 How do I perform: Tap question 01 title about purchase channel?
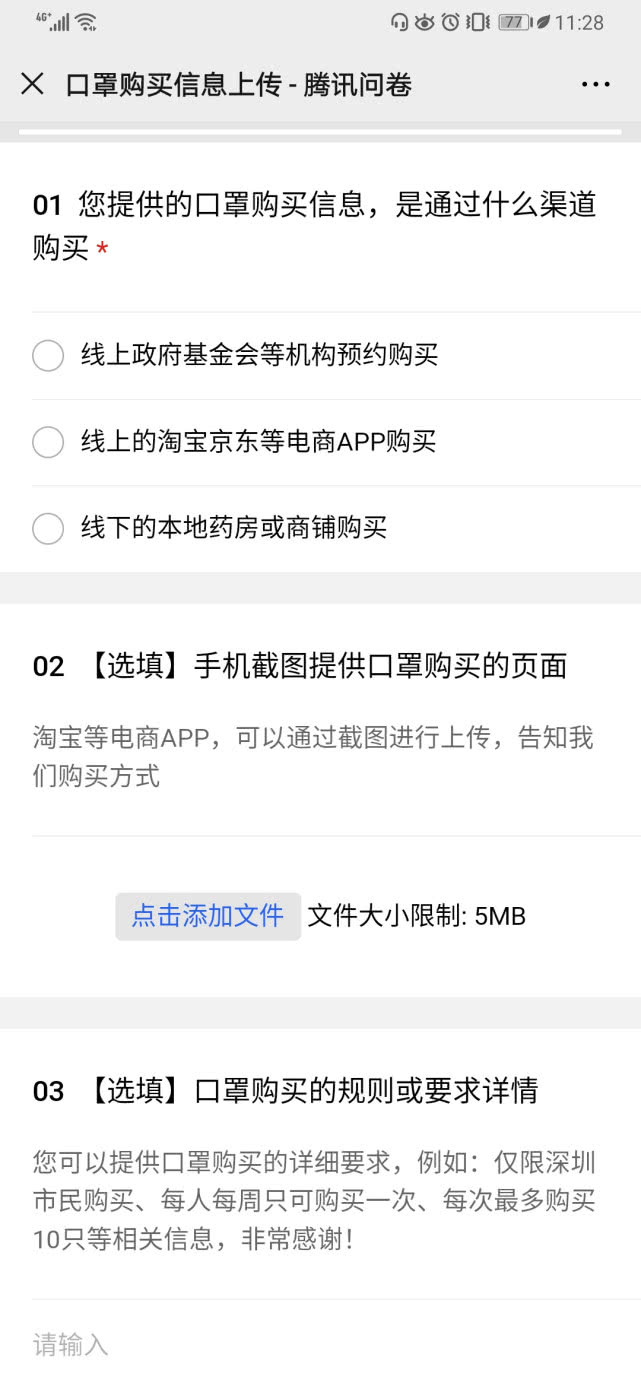(315, 226)
